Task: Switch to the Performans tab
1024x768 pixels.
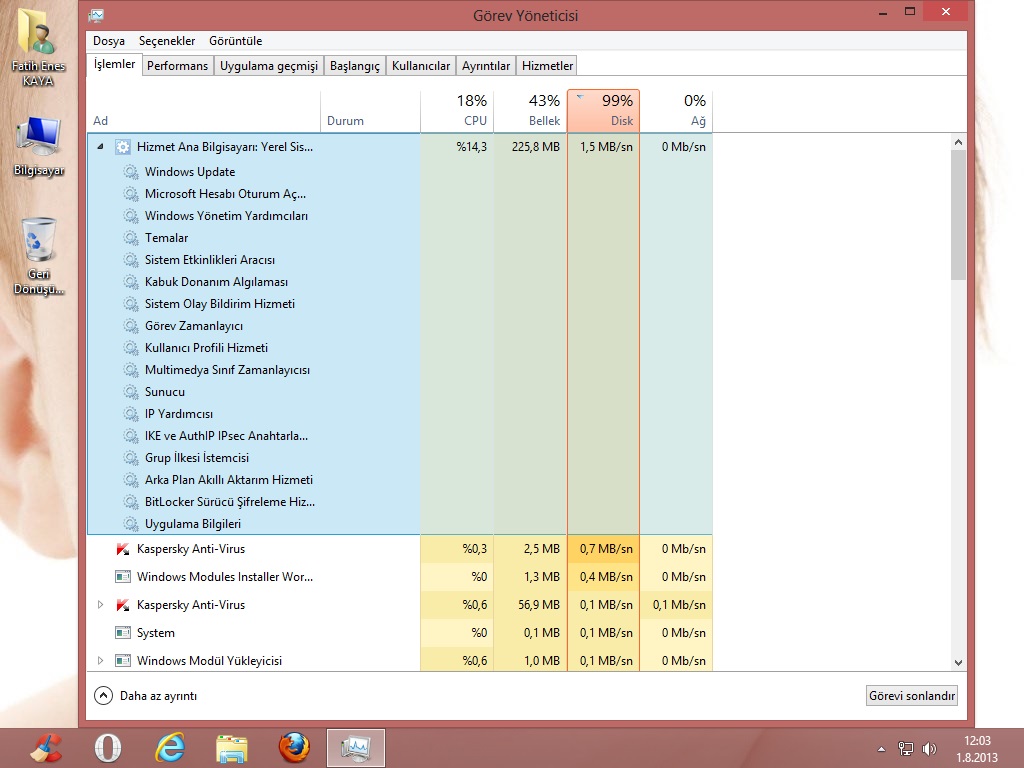Action: (177, 66)
